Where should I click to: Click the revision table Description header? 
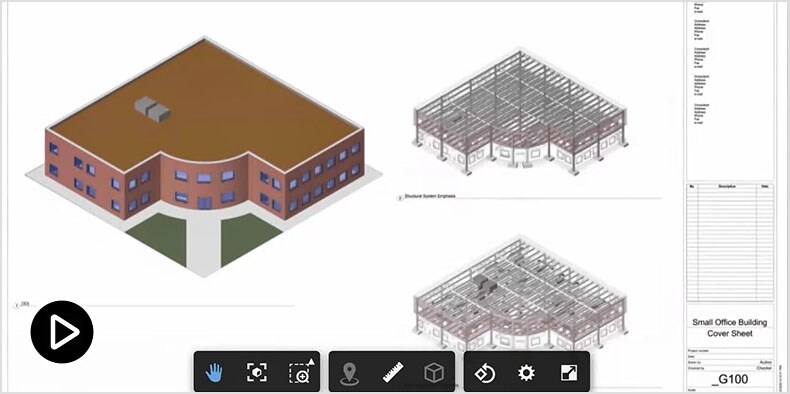(x=727, y=186)
